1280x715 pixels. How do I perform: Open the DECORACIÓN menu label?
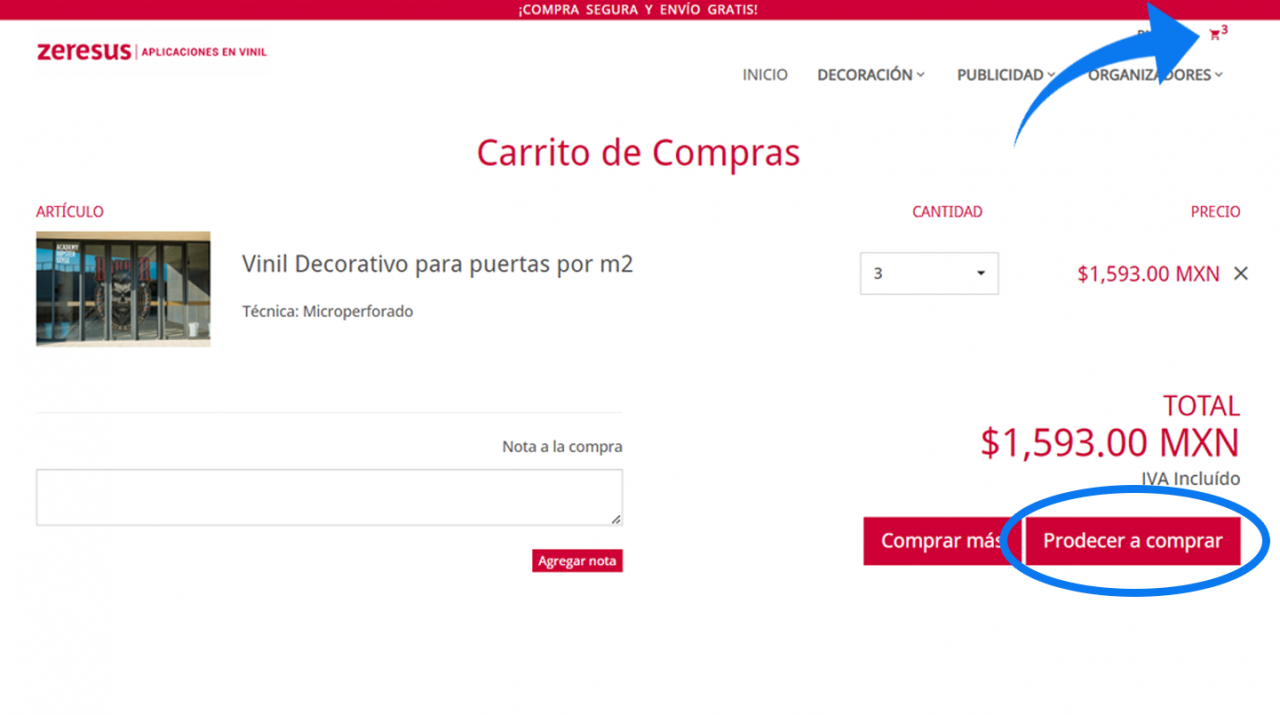click(x=864, y=75)
